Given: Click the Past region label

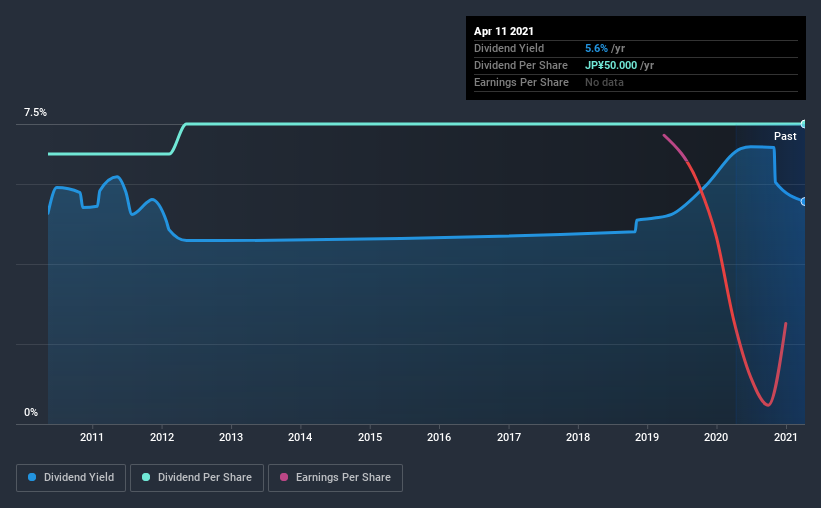Looking at the screenshot, I should 785,136.
